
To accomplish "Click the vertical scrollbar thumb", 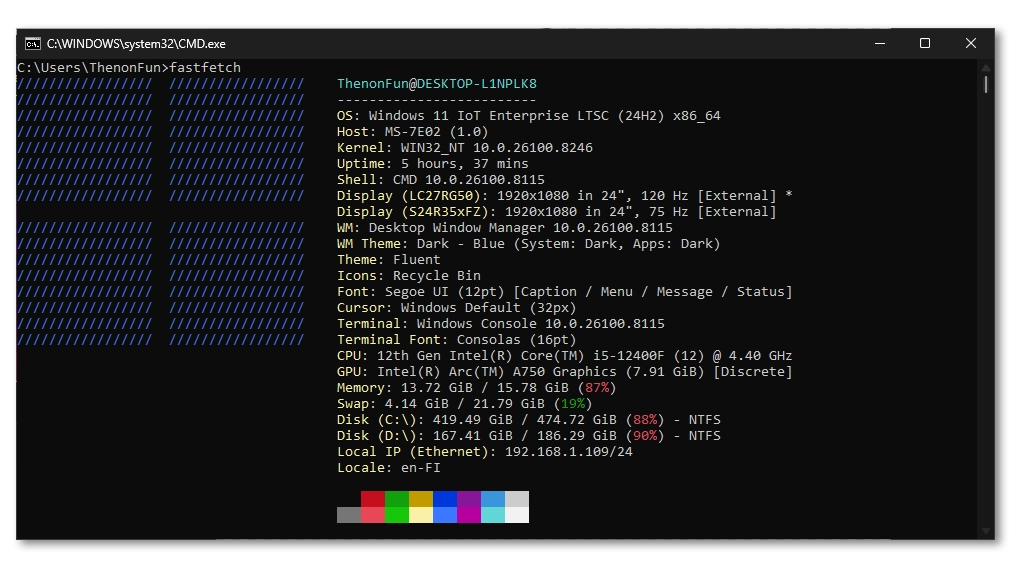I will click(x=986, y=85).
